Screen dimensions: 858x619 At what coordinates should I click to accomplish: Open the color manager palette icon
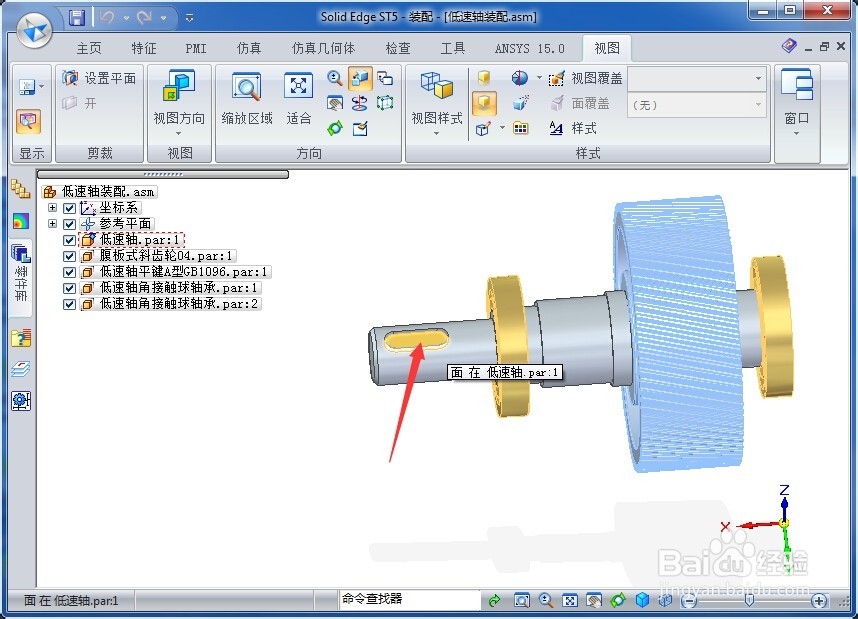[x=520, y=129]
